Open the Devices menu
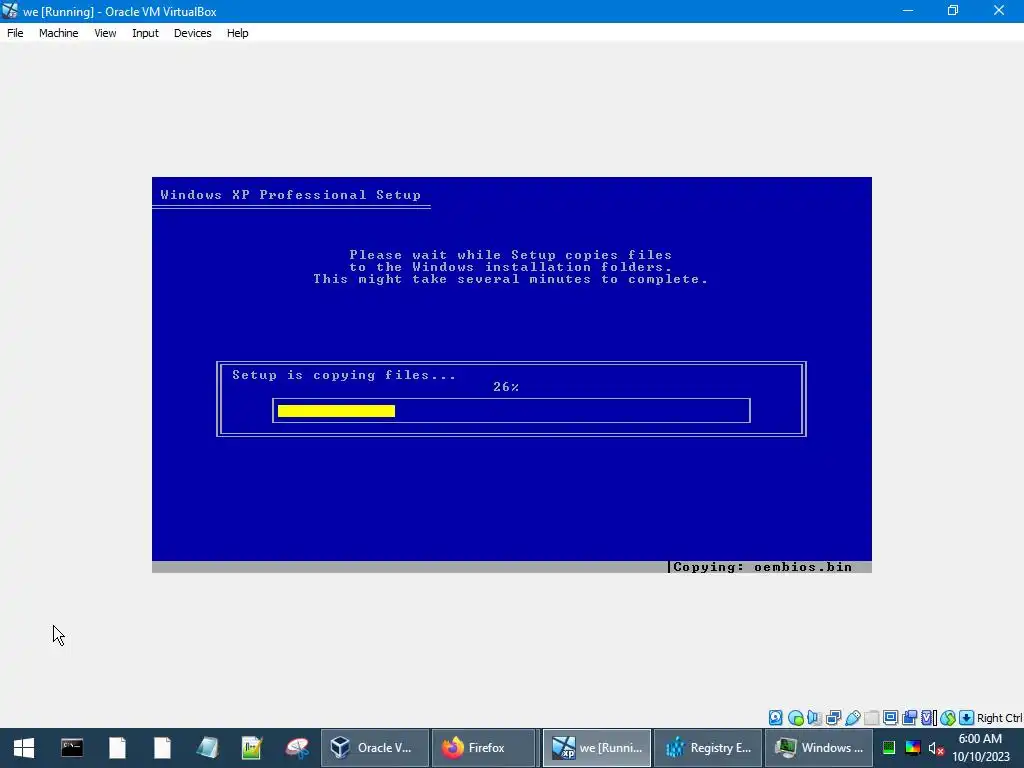1024x768 pixels. (x=192, y=33)
